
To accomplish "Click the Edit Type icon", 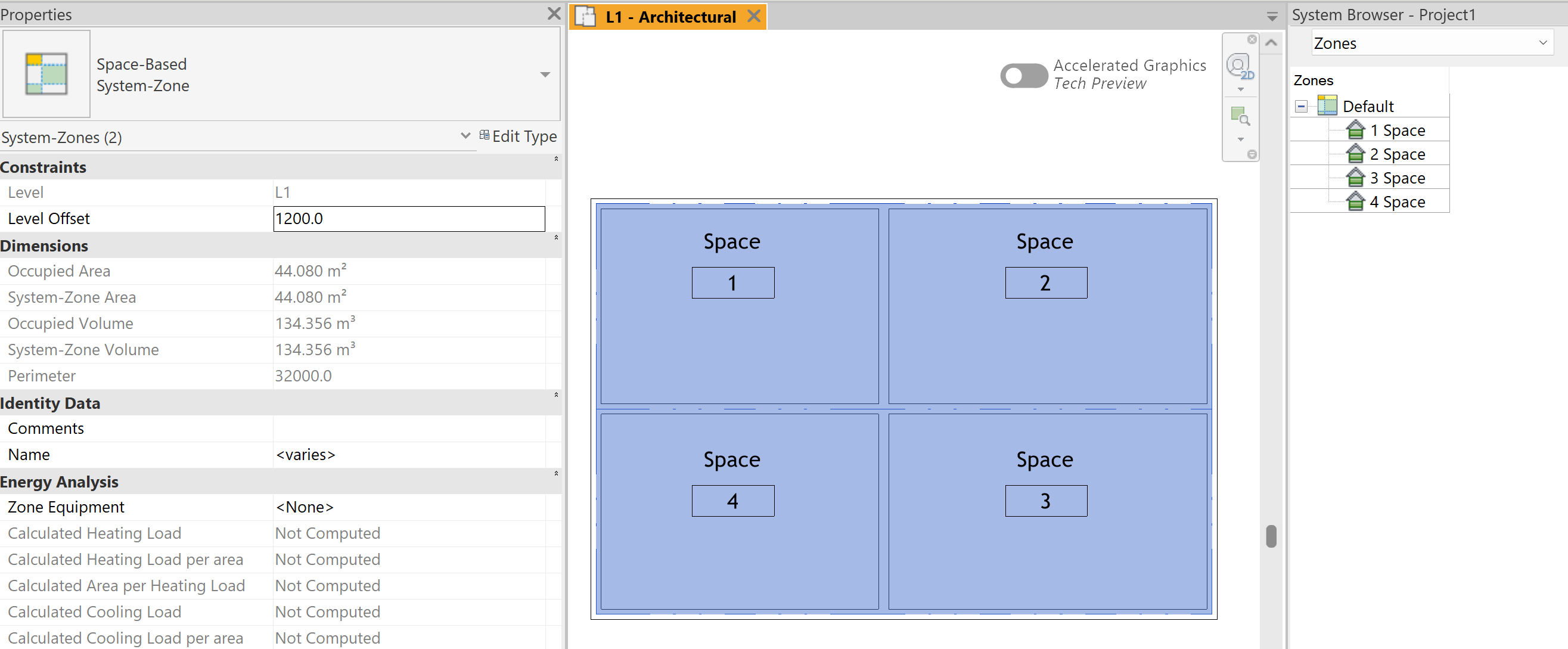I will [x=484, y=135].
